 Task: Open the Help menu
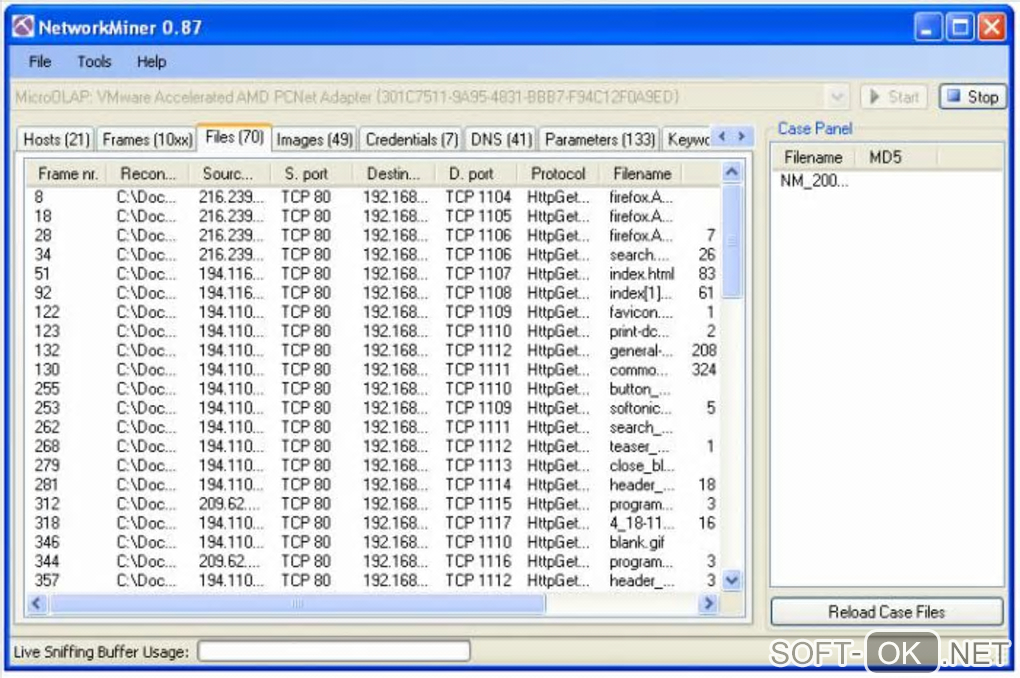pyautogui.click(x=152, y=62)
